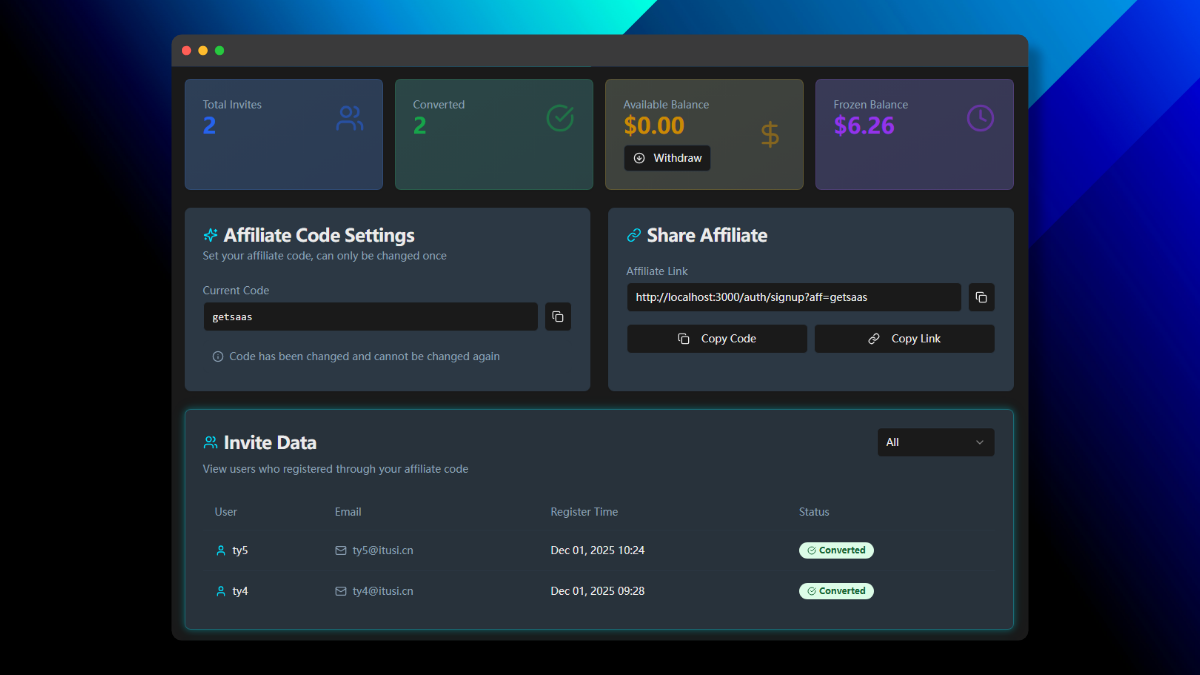Click the copy icon next to the Current Code field
The width and height of the screenshot is (1200, 675).
click(557, 316)
